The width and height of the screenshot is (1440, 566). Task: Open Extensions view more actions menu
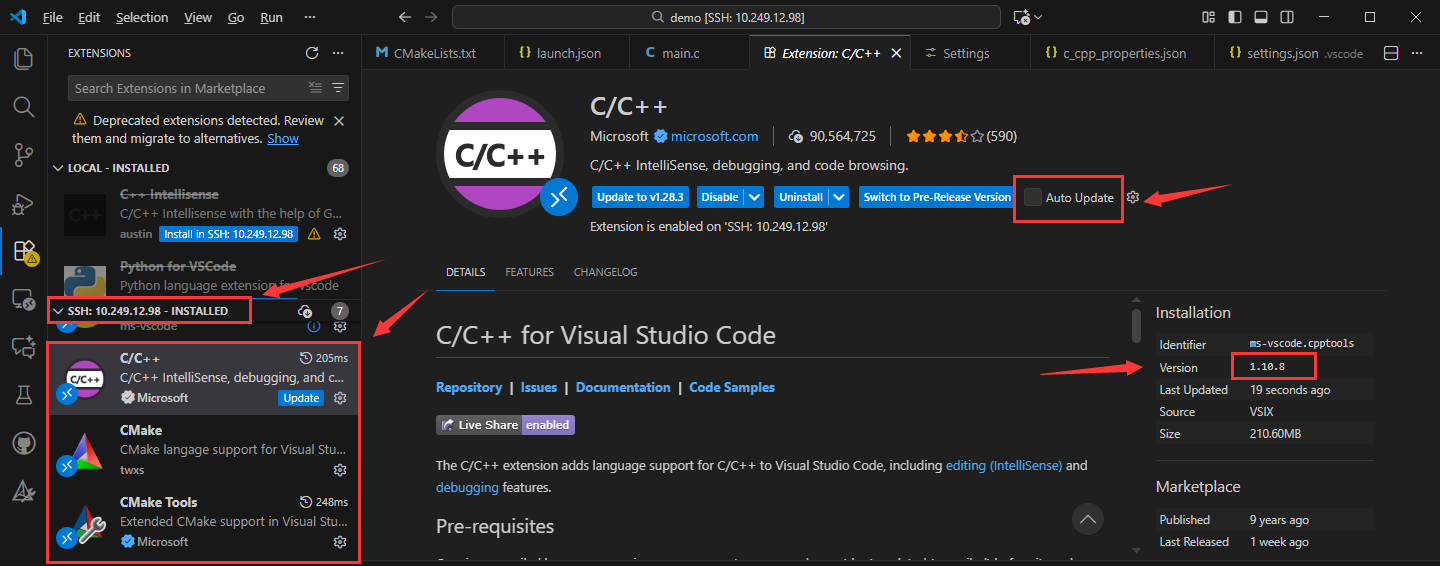coord(338,53)
